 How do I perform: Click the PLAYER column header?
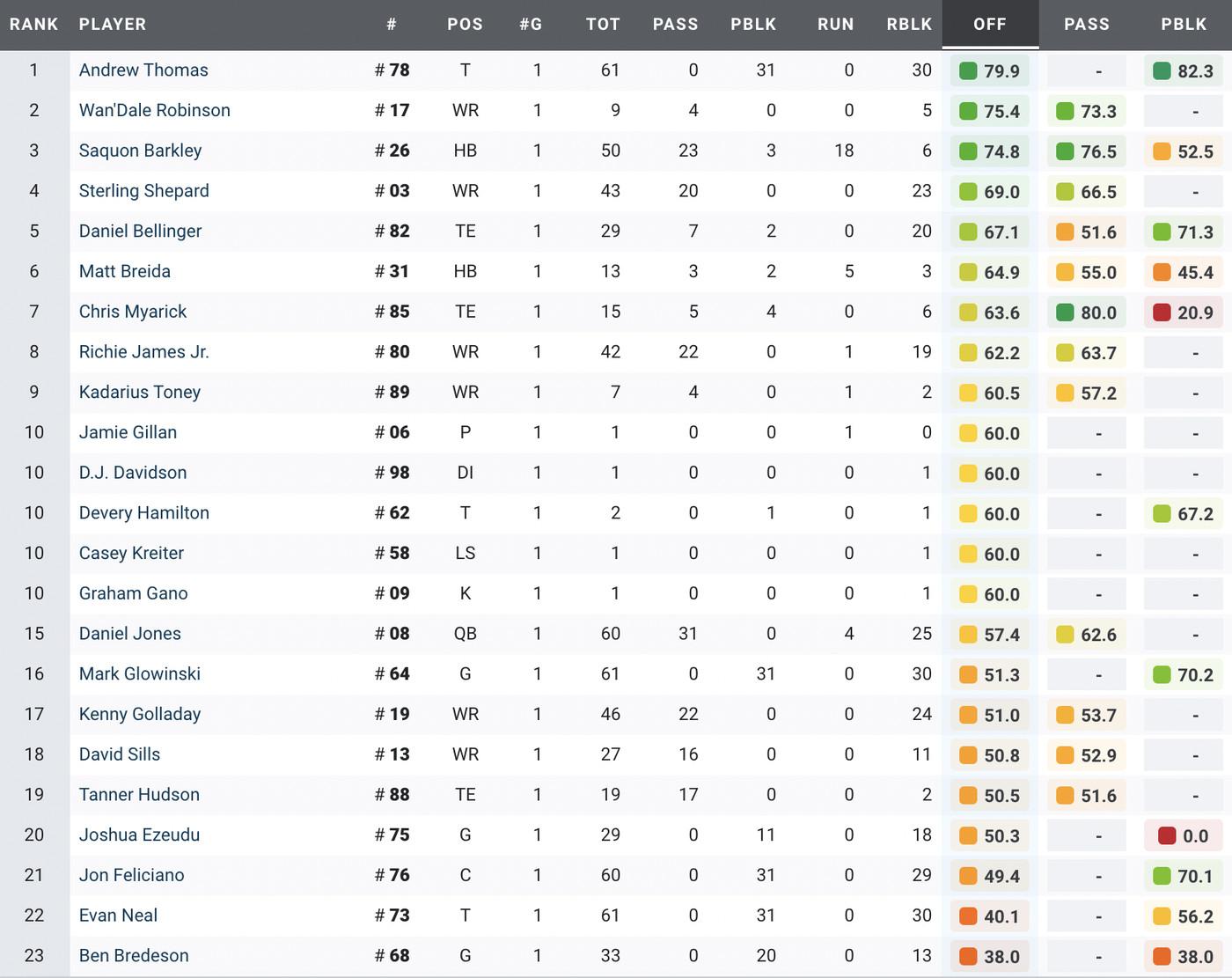[113, 24]
